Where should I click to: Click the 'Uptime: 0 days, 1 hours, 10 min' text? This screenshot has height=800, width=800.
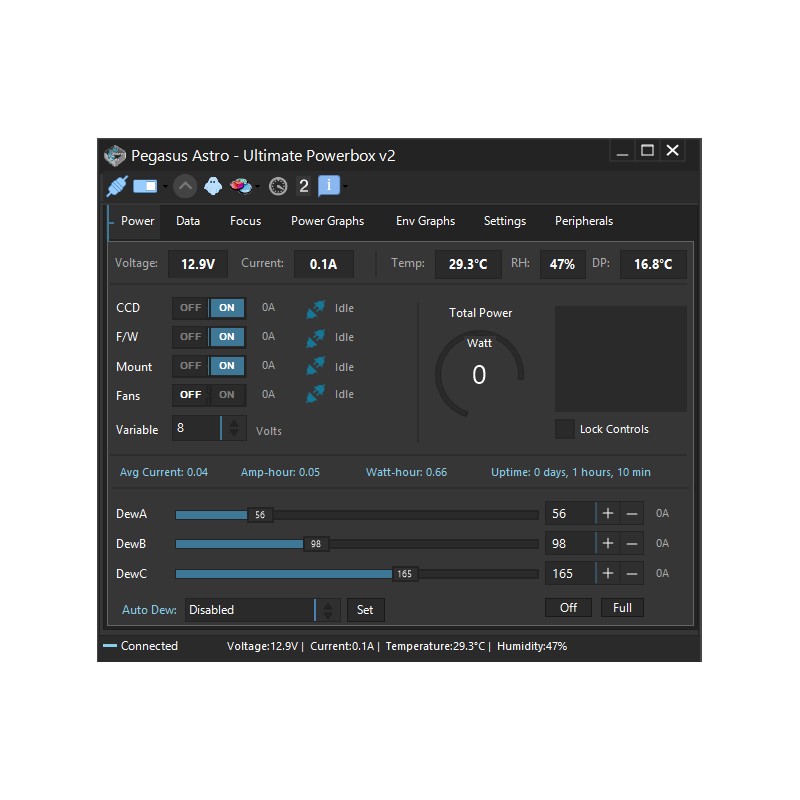pyautogui.click(x=570, y=472)
